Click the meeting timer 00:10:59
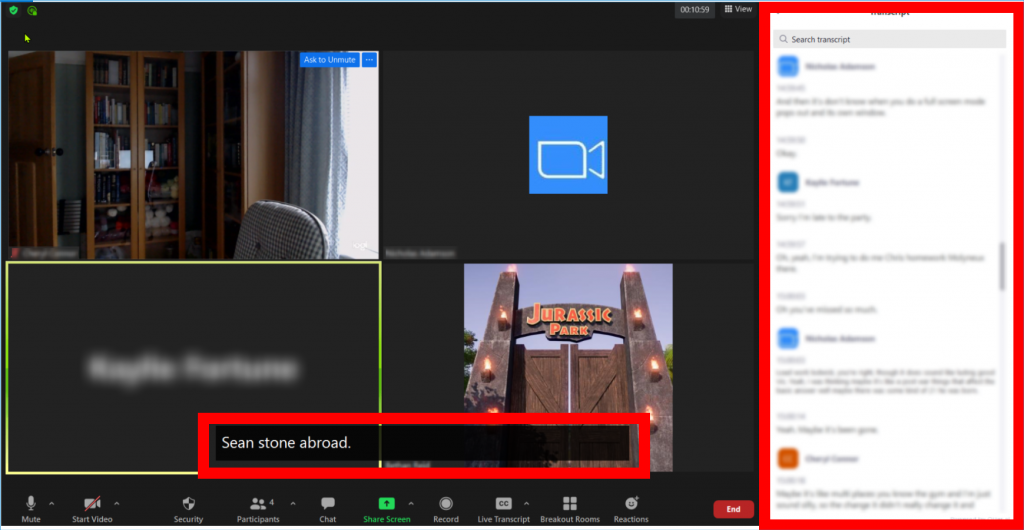The width and height of the screenshot is (1024, 530). [x=695, y=10]
